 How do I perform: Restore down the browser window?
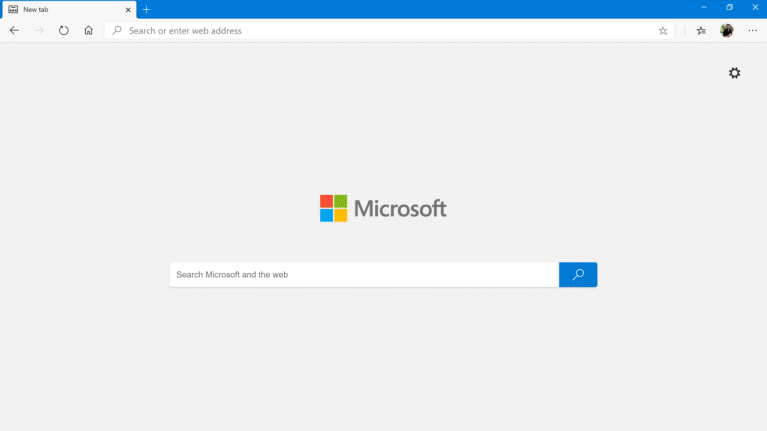[x=729, y=8]
